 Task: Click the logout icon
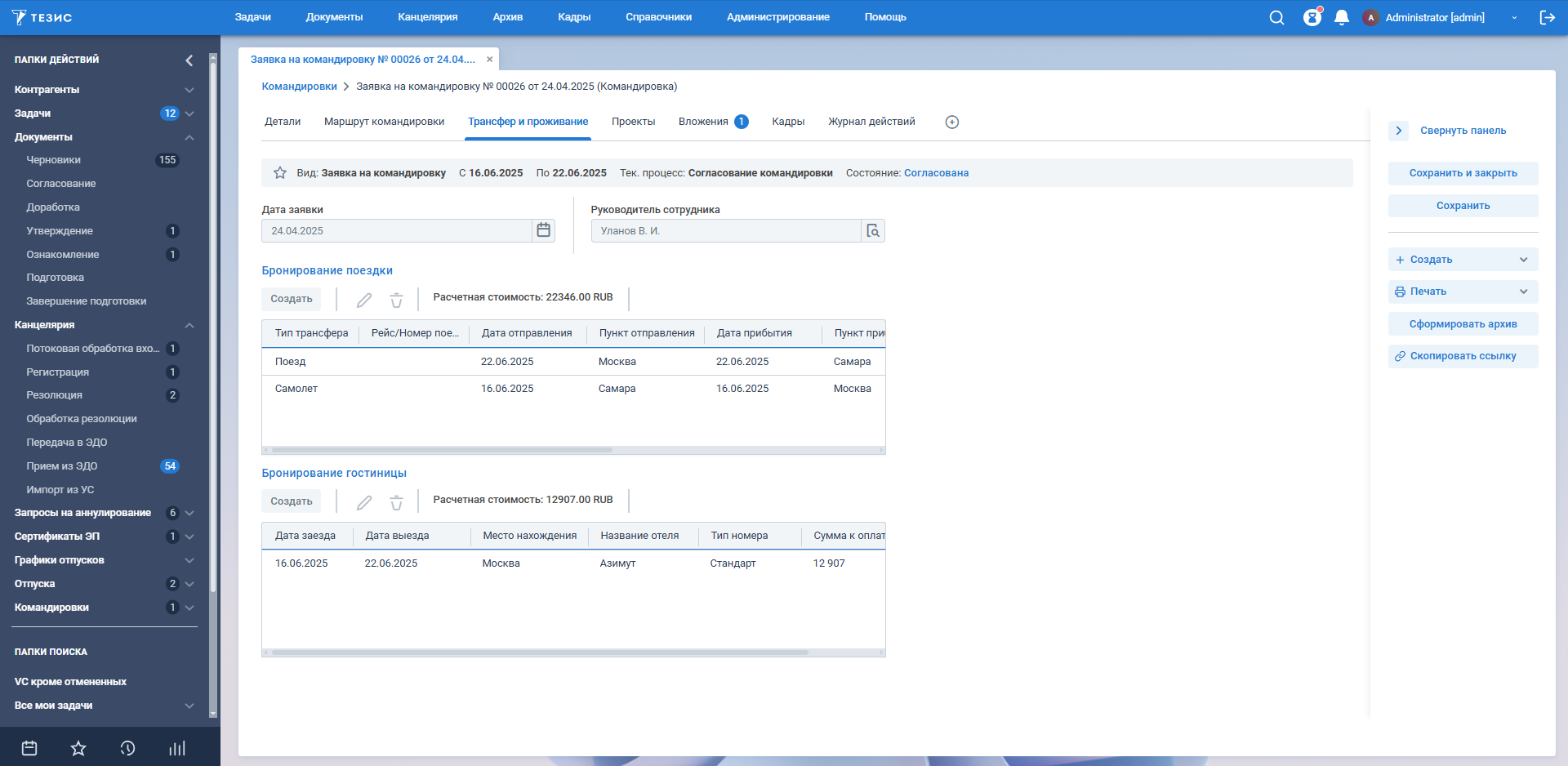click(x=1547, y=18)
